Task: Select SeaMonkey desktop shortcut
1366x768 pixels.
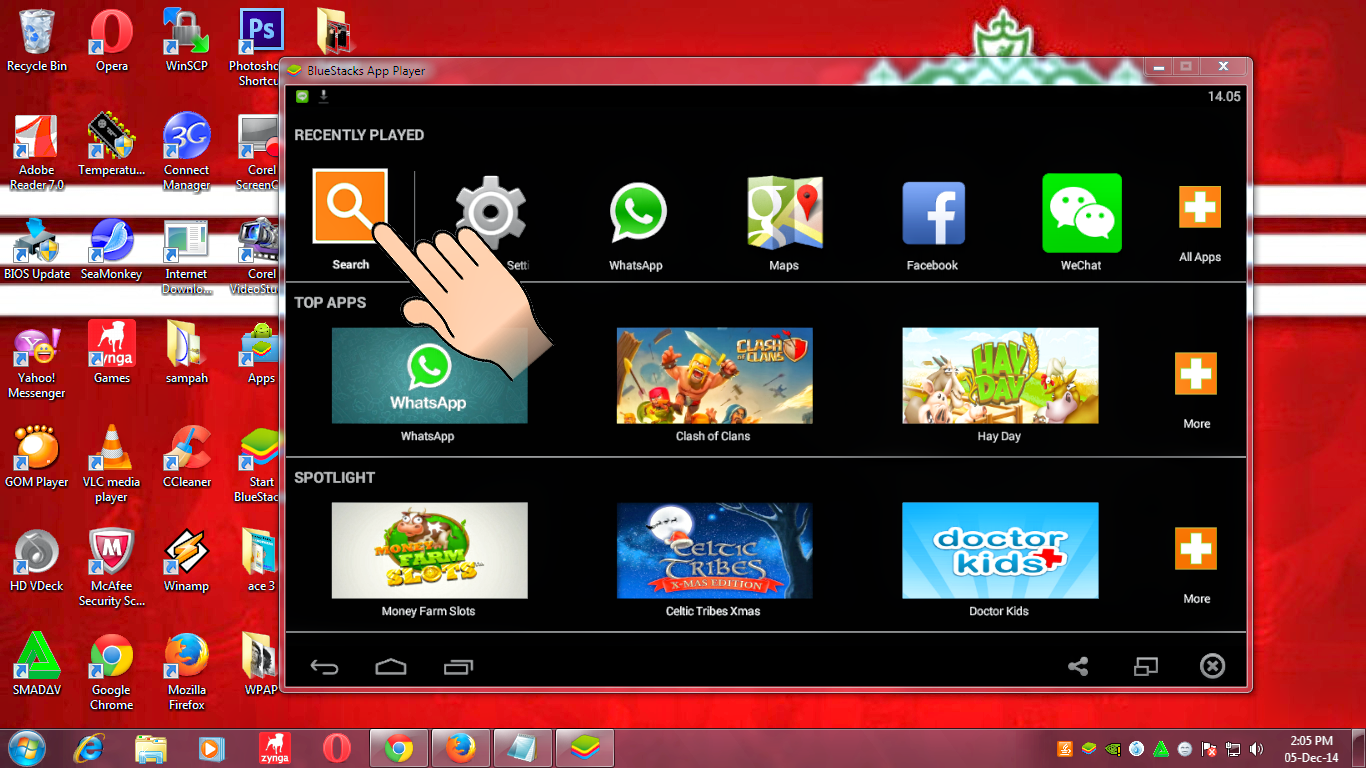Action: pyautogui.click(x=112, y=249)
